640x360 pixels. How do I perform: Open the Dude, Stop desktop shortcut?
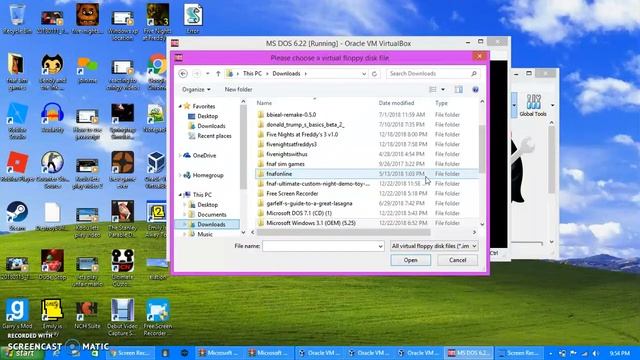(x=52, y=264)
